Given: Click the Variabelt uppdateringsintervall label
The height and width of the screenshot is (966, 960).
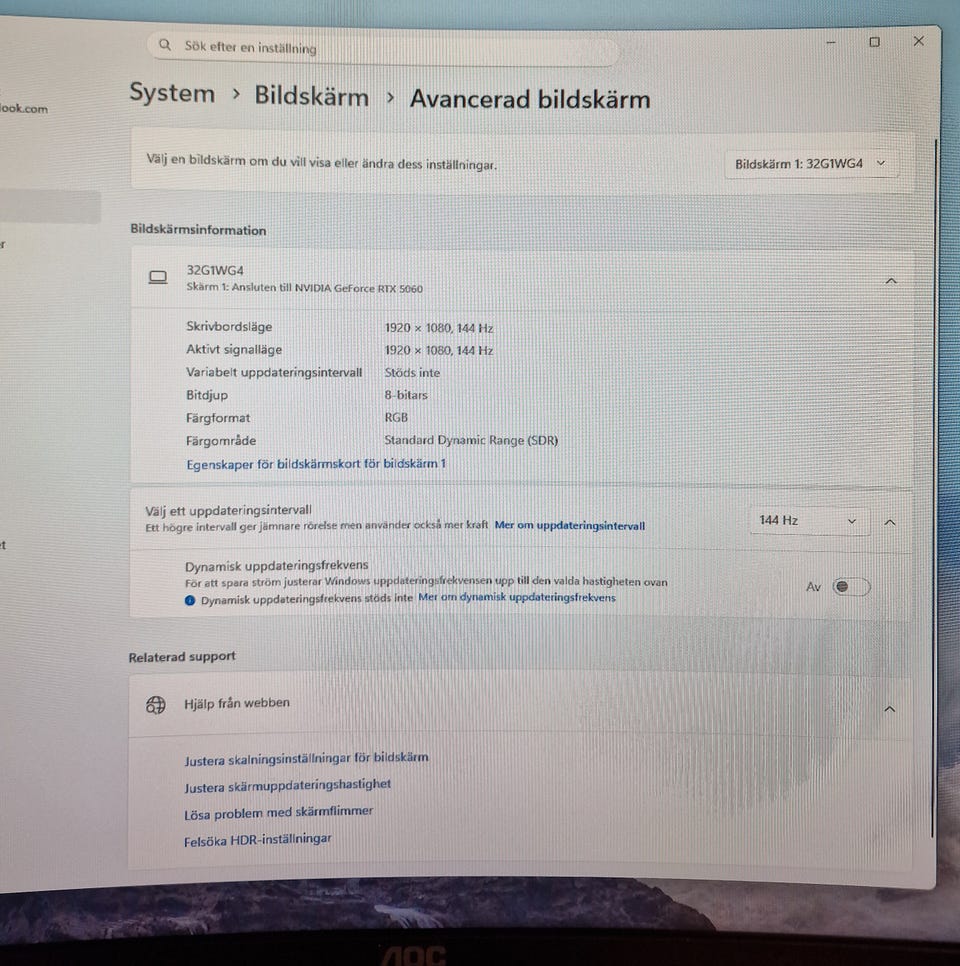Looking at the screenshot, I should [x=274, y=372].
